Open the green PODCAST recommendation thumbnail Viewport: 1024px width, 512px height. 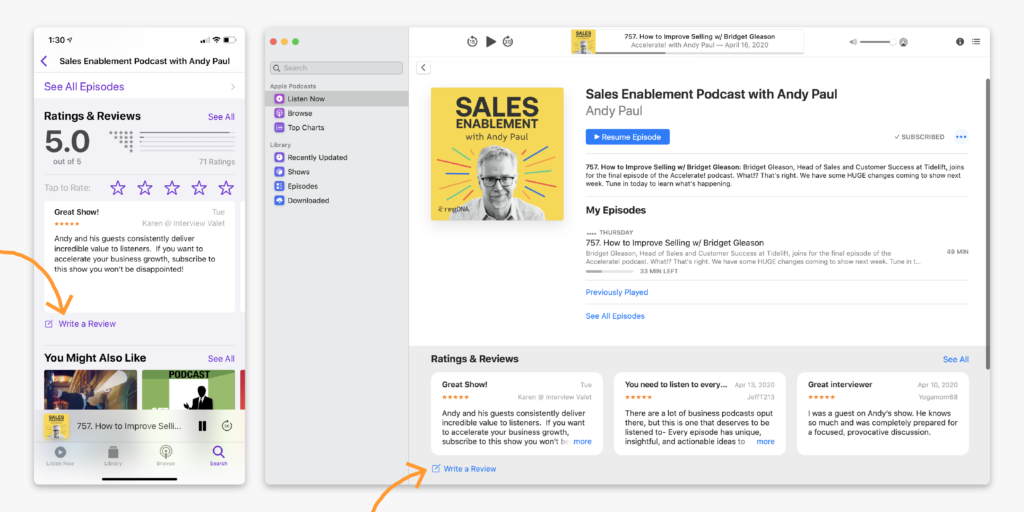[x=189, y=390]
